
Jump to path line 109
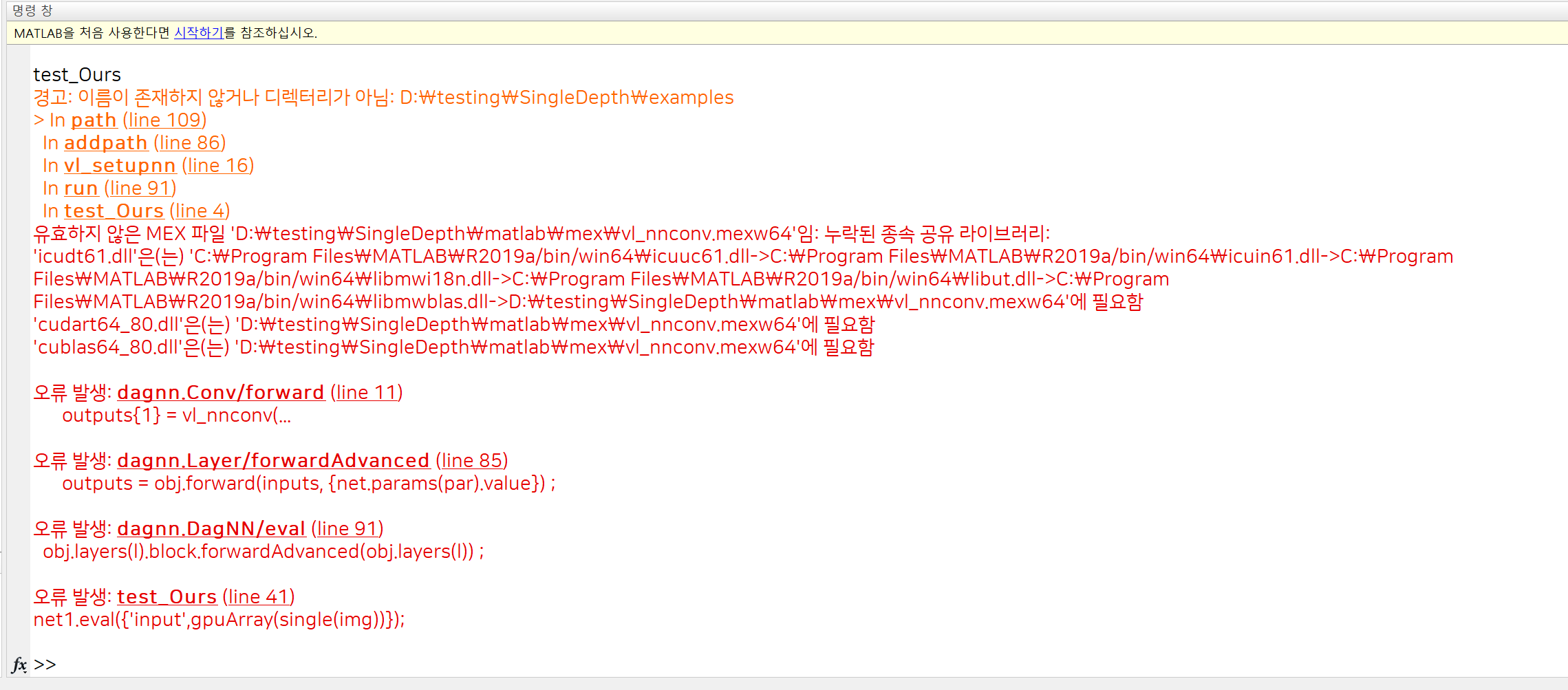tap(165, 120)
